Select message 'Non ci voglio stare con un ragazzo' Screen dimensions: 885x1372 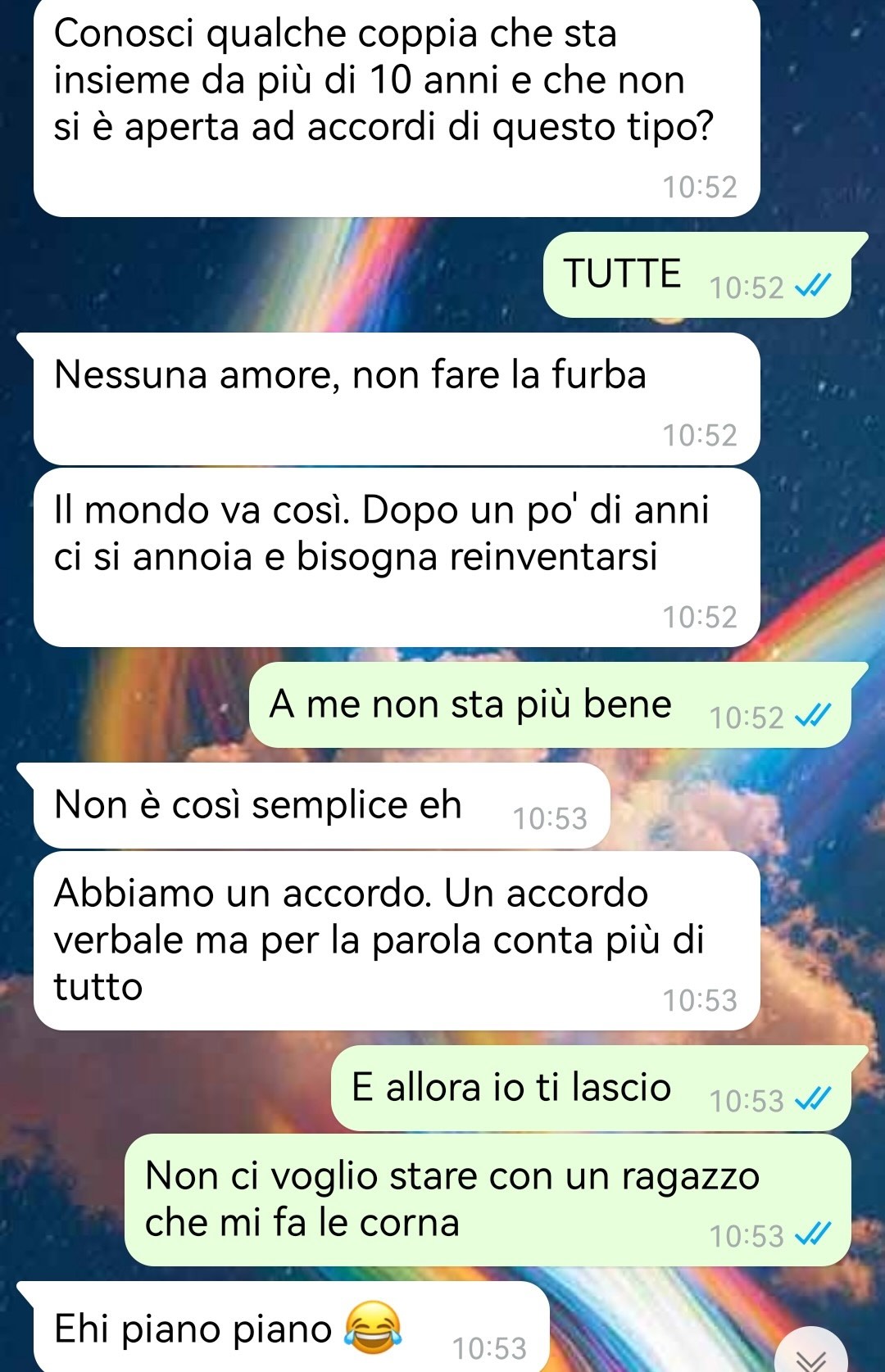click(x=488, y=1199)
